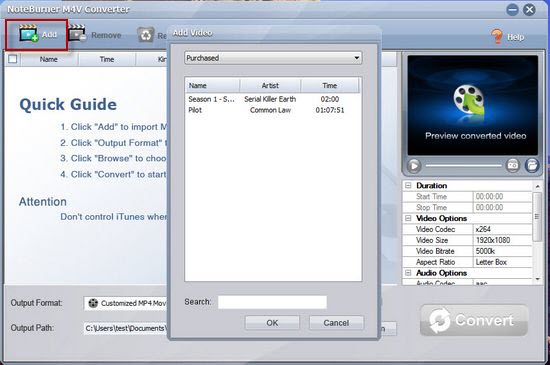
Task: Select the Pilot Common Law video row
Action: (273, 110)
